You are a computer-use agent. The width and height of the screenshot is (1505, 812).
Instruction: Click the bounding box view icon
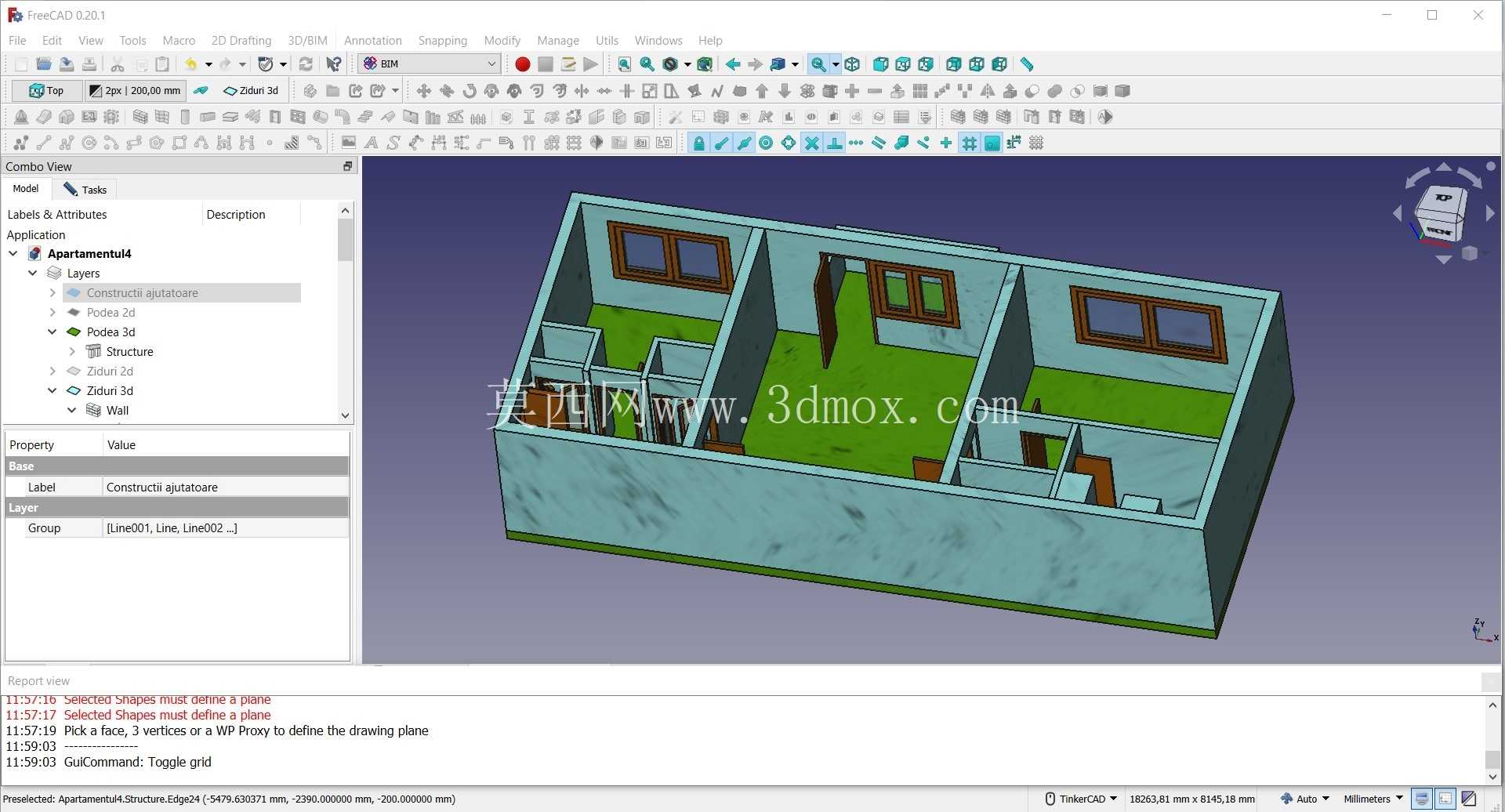point(705,64)
